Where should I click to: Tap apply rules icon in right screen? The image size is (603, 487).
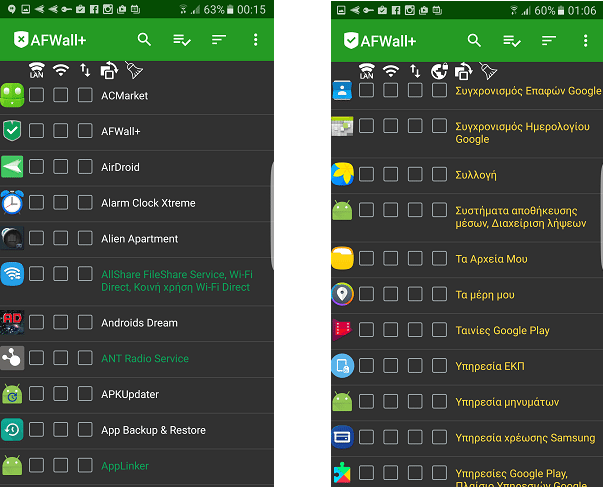point(511,40)
